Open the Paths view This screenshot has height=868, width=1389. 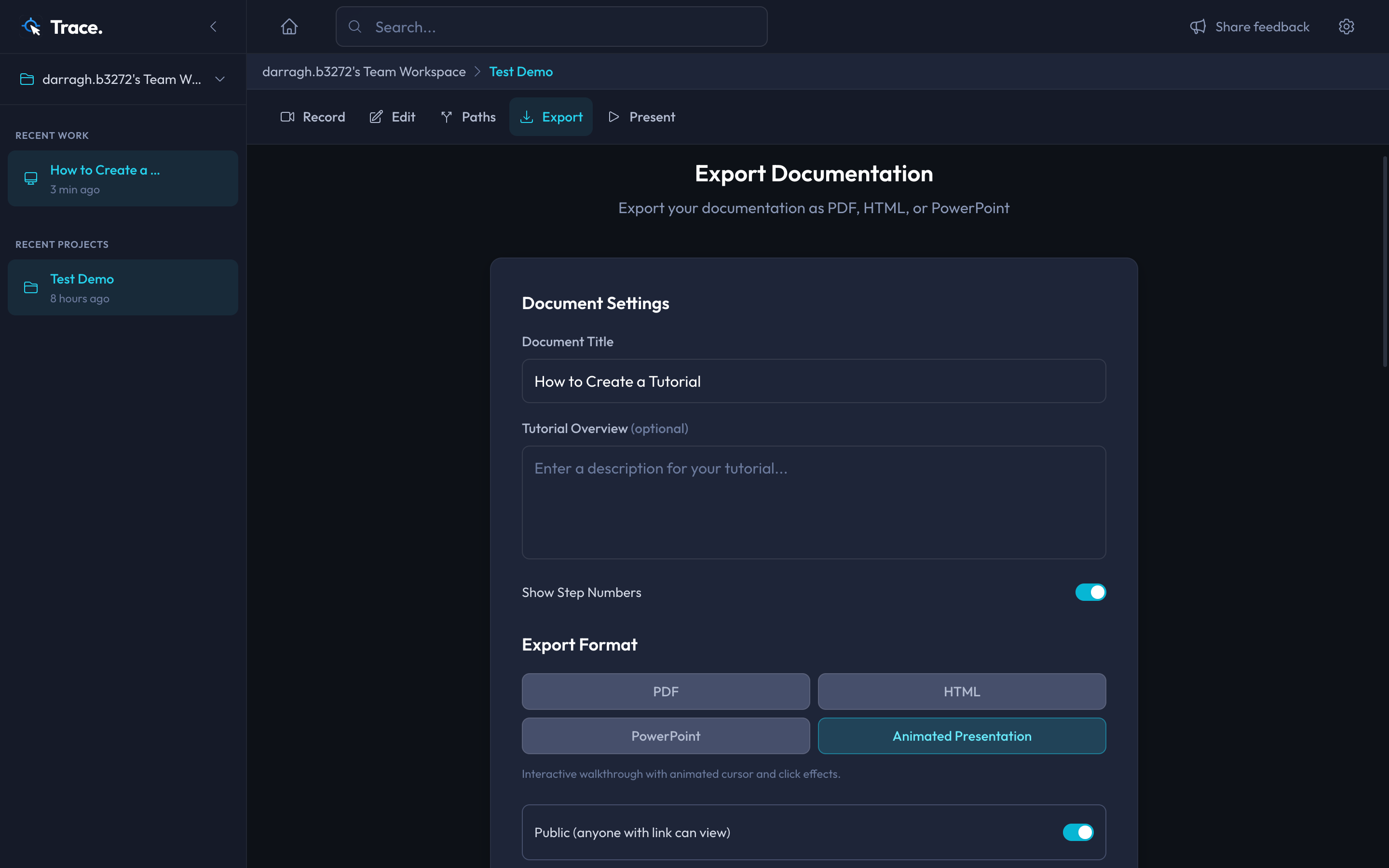click(468, 117)
